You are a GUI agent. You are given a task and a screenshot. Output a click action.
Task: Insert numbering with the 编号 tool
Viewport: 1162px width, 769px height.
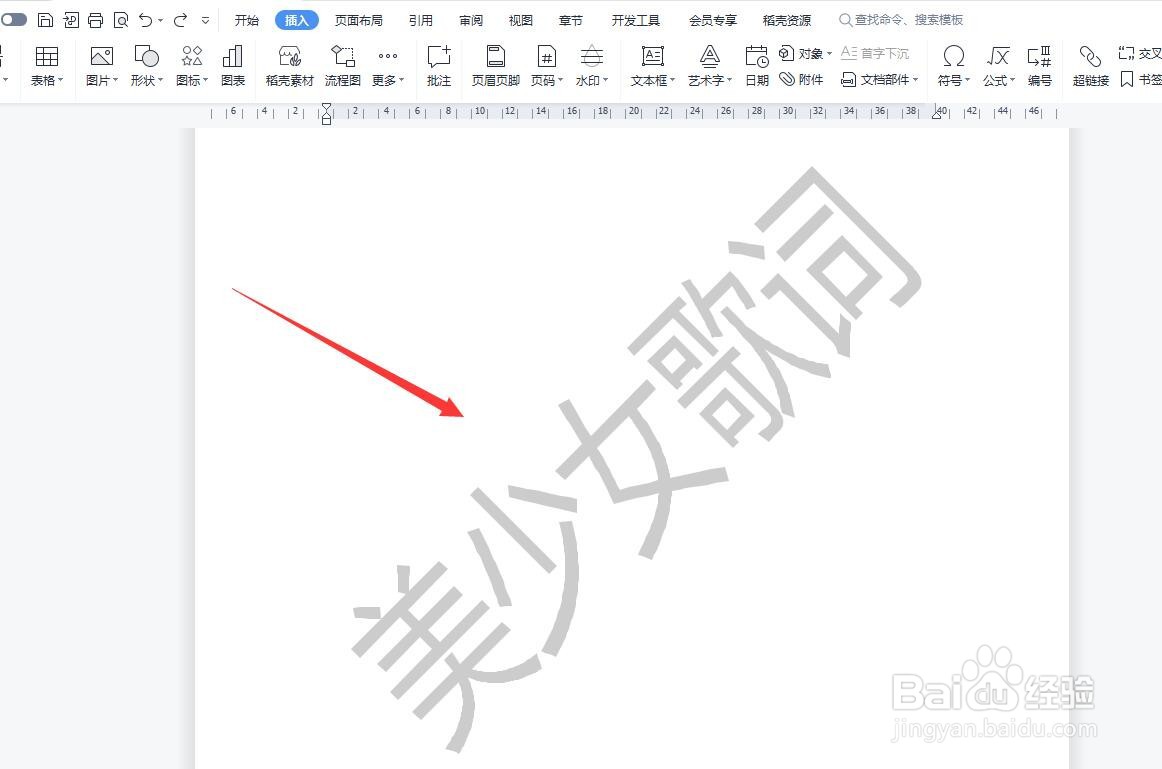point(1040,65)
